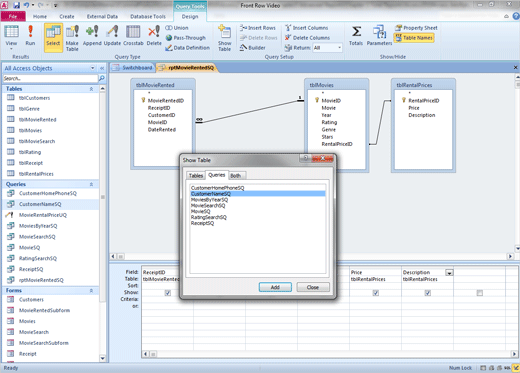
Task: Open the Home ribbon tab
Action: [40, 16]
